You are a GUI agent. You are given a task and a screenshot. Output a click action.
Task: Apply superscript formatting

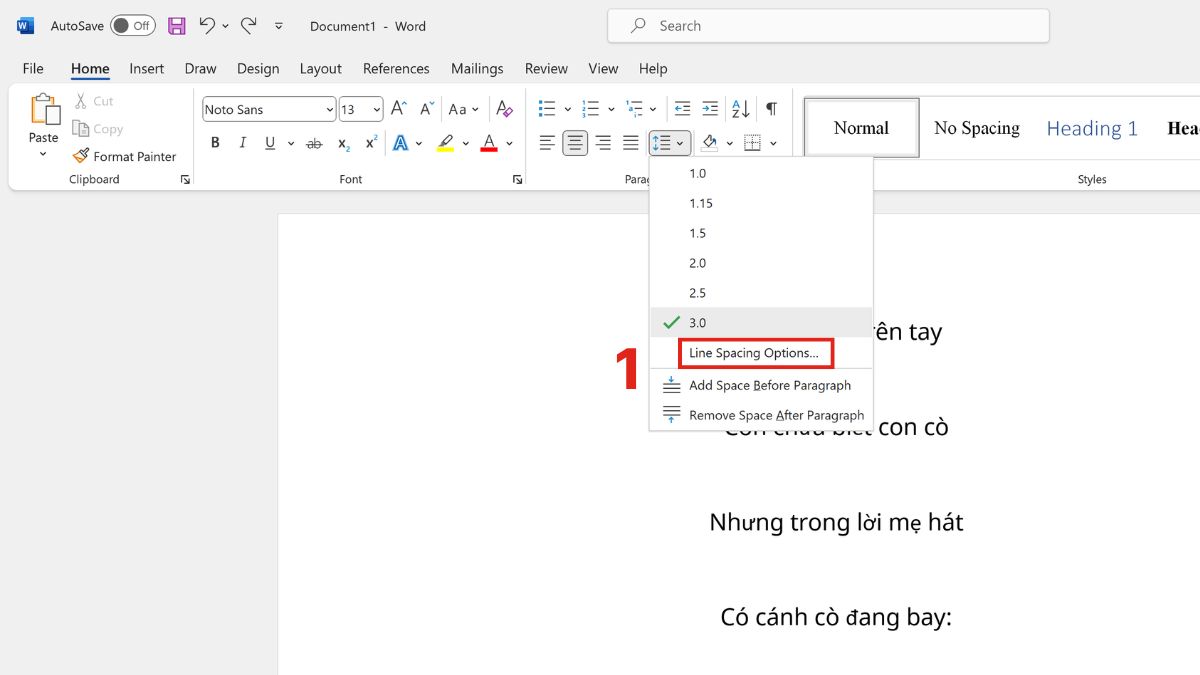click(x=371, y=143)
